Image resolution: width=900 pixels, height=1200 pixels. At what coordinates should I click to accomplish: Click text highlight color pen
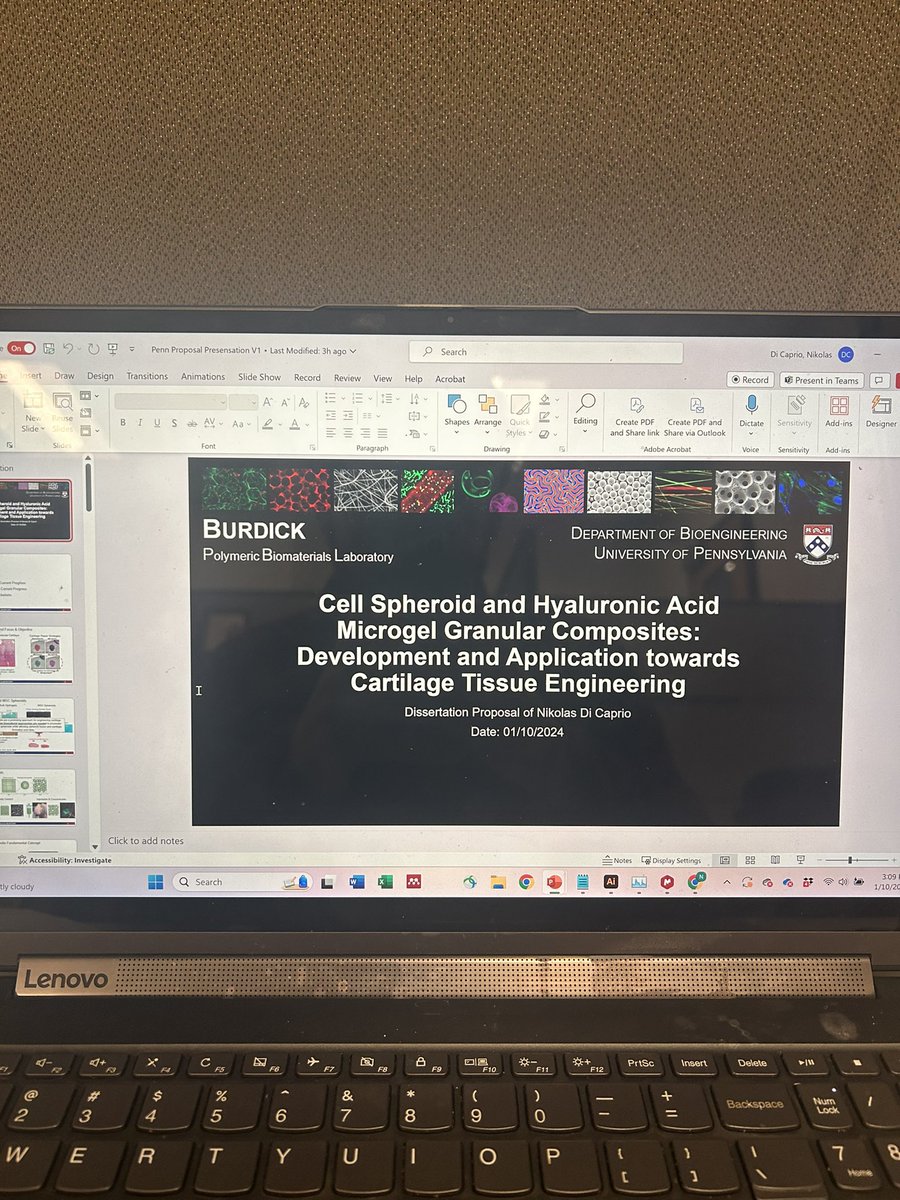click(x=267, y=424)
